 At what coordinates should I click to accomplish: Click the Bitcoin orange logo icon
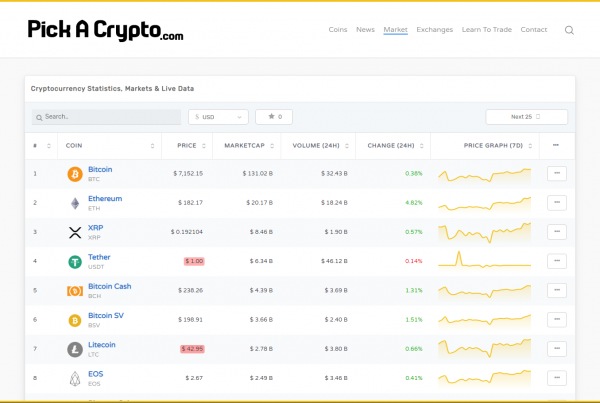(x=75, y=174)
